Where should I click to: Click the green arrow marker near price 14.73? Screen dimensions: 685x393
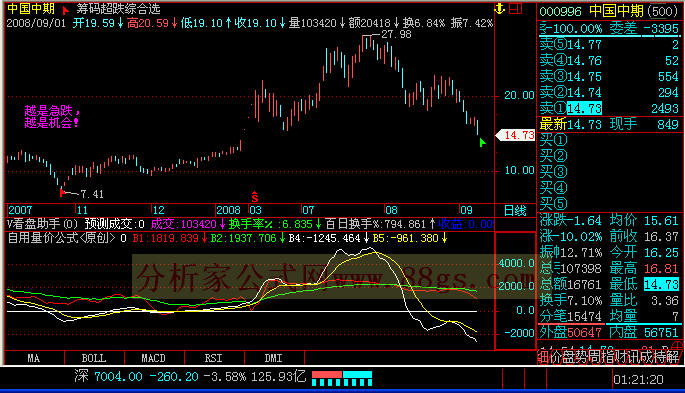[482, 142]
